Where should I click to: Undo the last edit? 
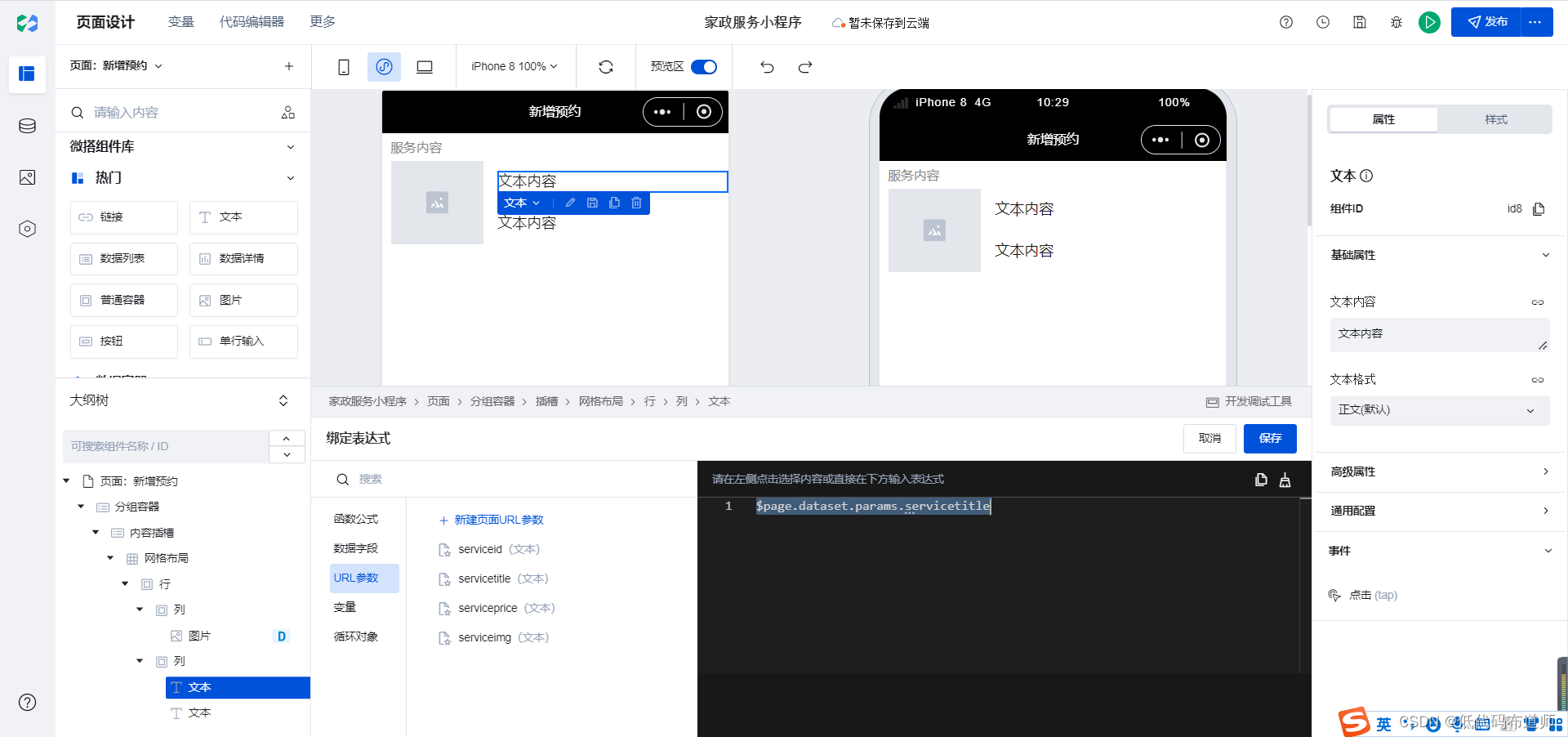(x=767, y=67)
